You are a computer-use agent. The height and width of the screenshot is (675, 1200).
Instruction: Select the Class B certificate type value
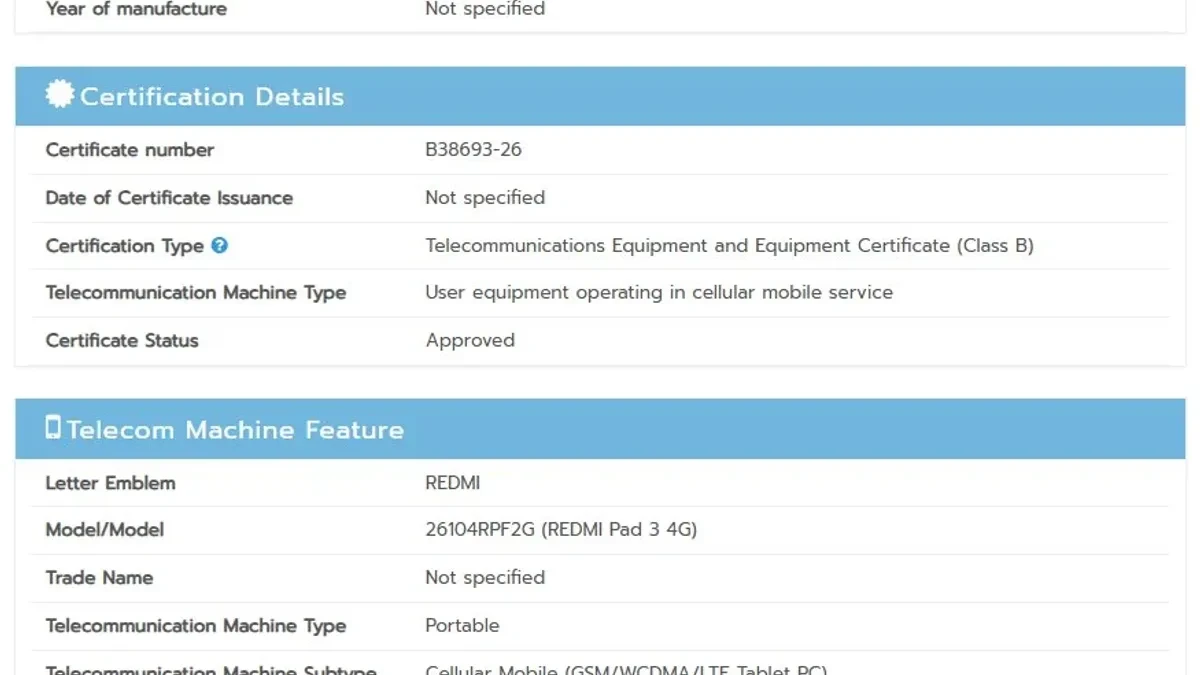click(x=729, y=246)
